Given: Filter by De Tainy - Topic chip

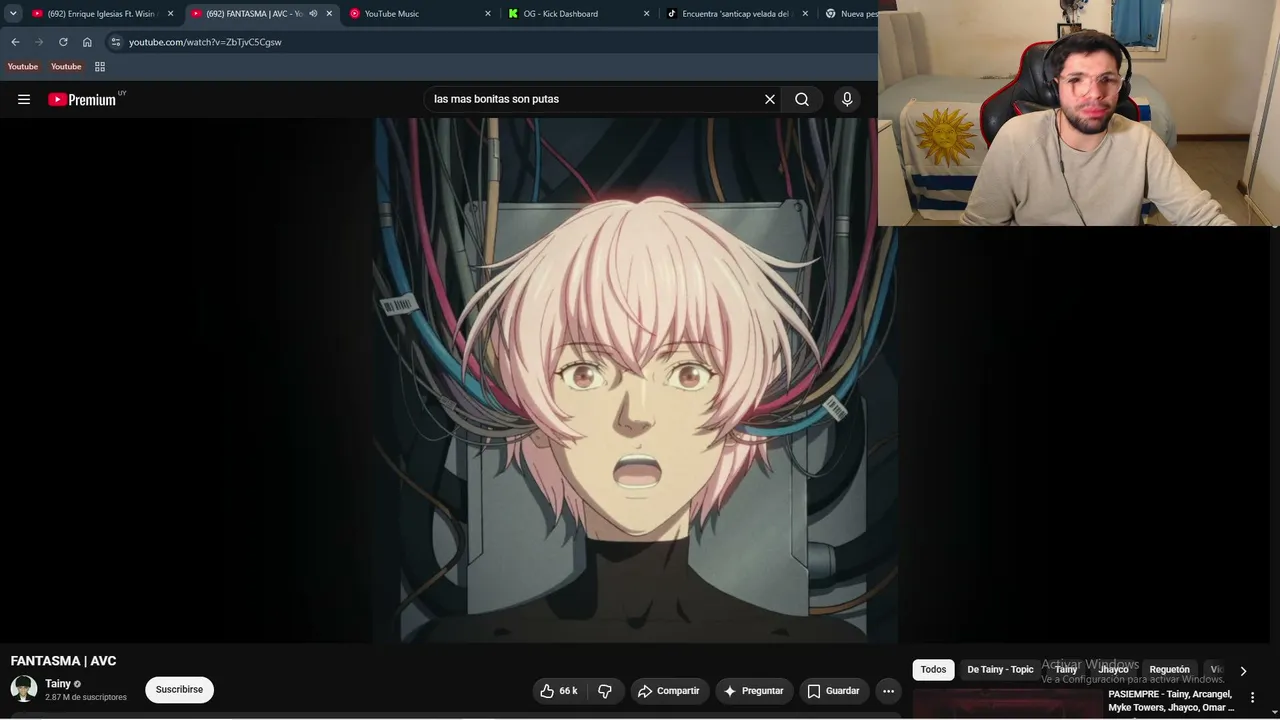Looking at the screenshot, I should point(1000,670).
